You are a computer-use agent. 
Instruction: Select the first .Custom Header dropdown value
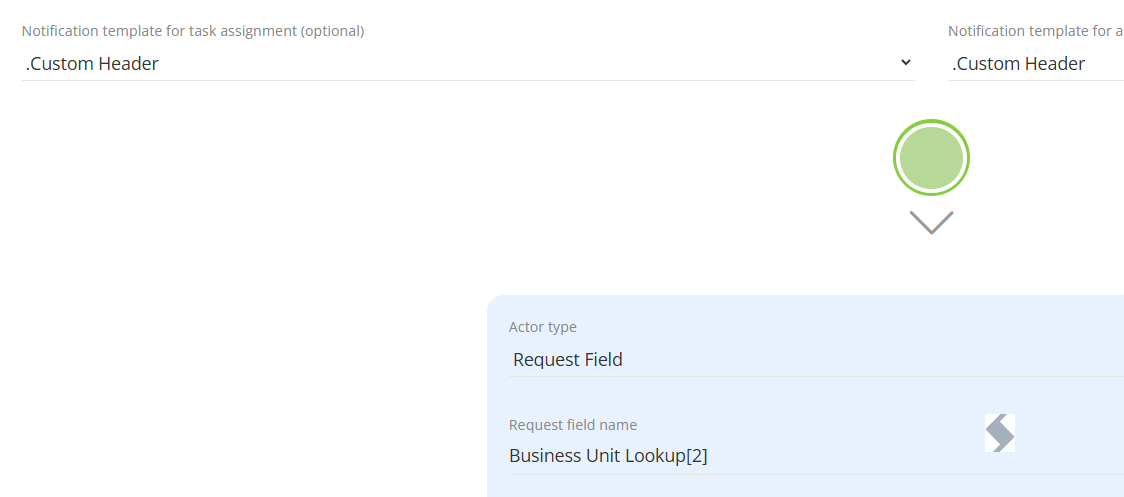pos(92,64)
